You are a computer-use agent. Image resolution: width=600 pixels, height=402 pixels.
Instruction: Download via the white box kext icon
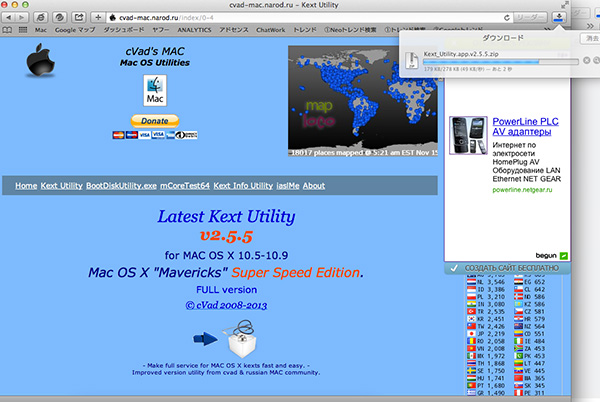click(x=241, y=339)
